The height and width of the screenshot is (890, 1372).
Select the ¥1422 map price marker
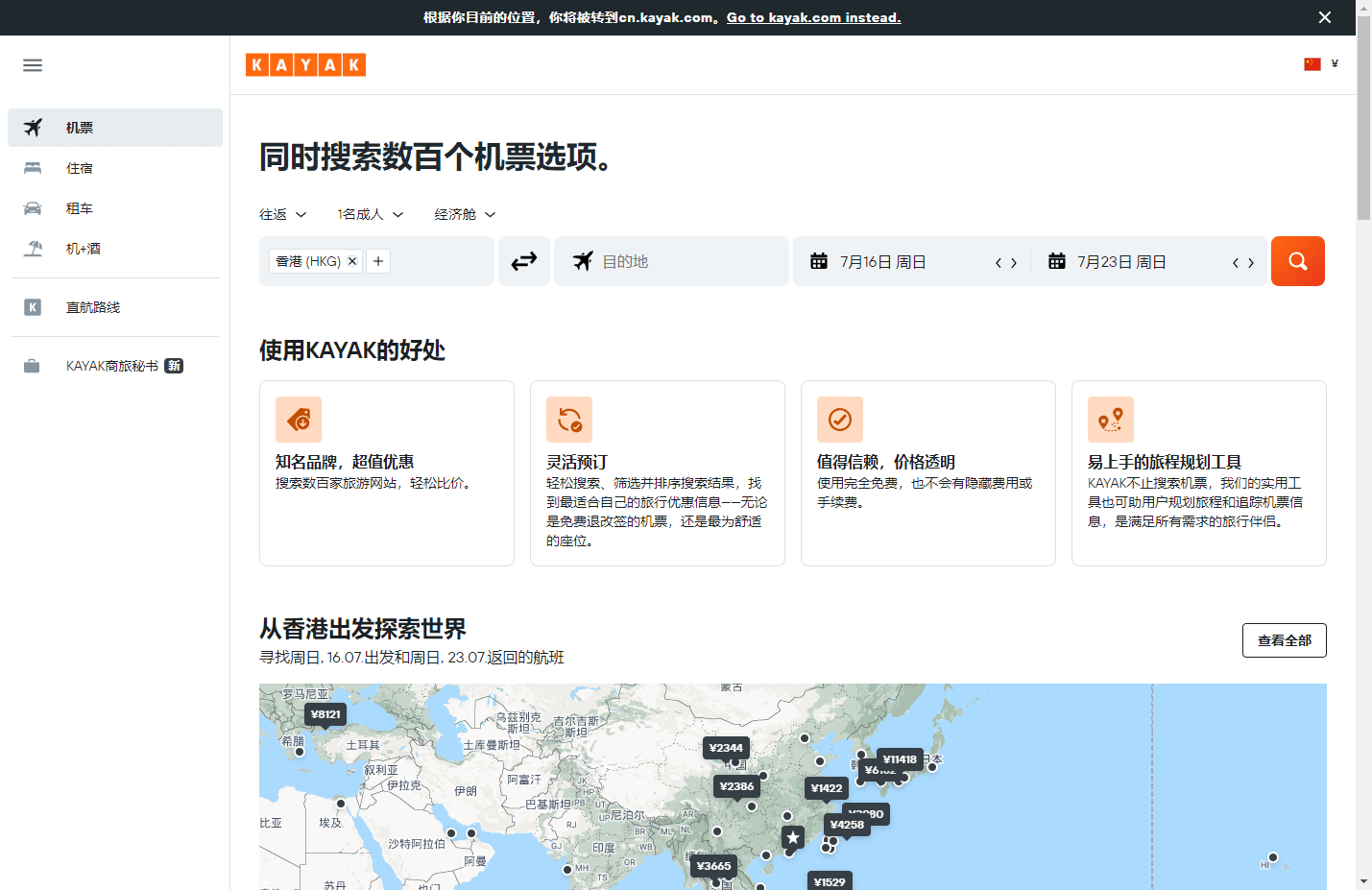tap(827, 787)
